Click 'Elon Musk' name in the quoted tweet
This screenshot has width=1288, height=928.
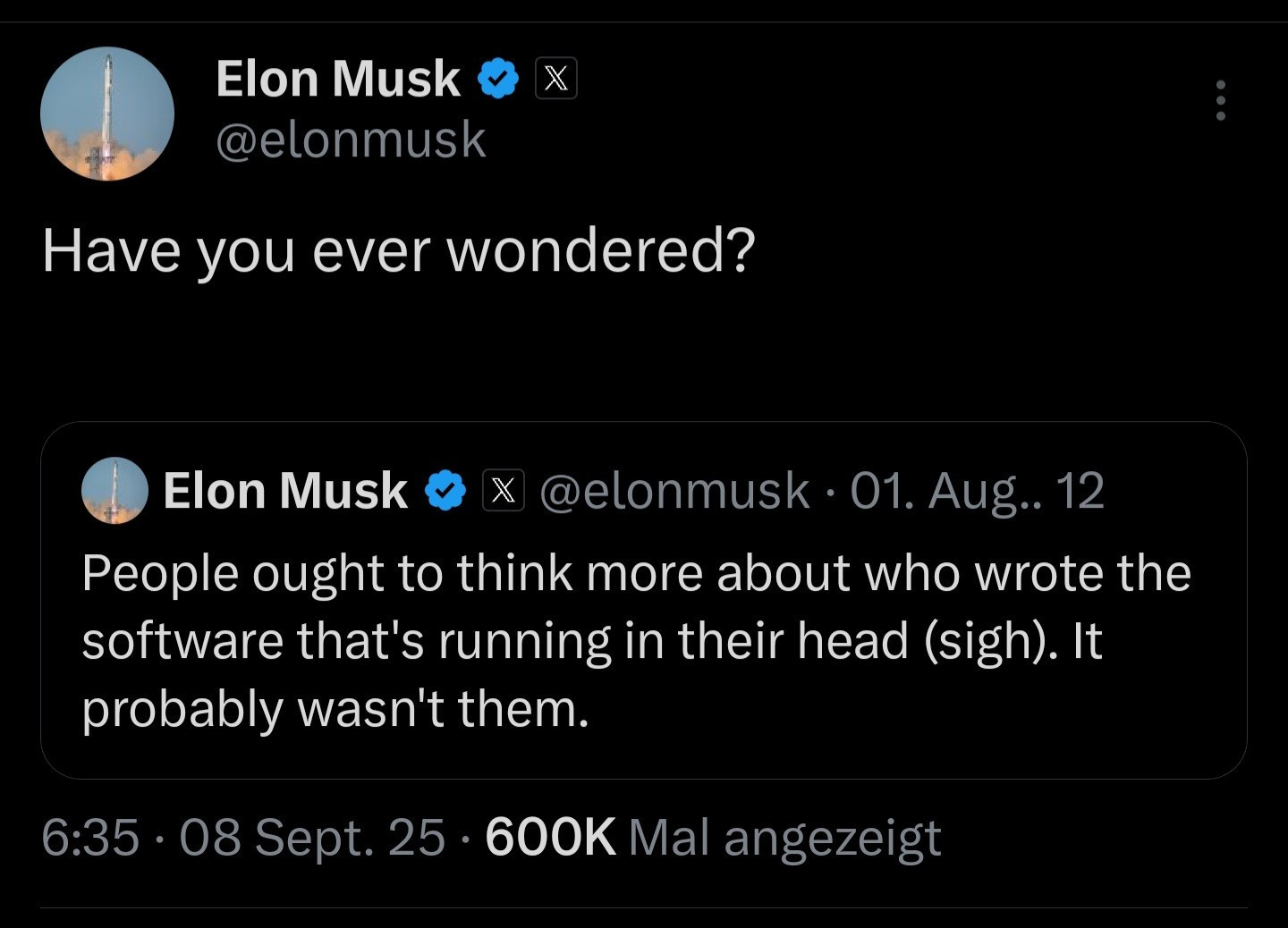click(284, 491)
